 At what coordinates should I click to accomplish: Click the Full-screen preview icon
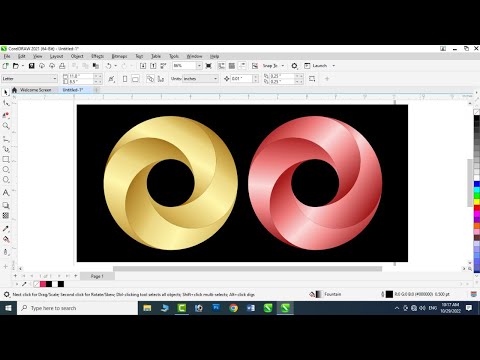[x=209, y=66]
